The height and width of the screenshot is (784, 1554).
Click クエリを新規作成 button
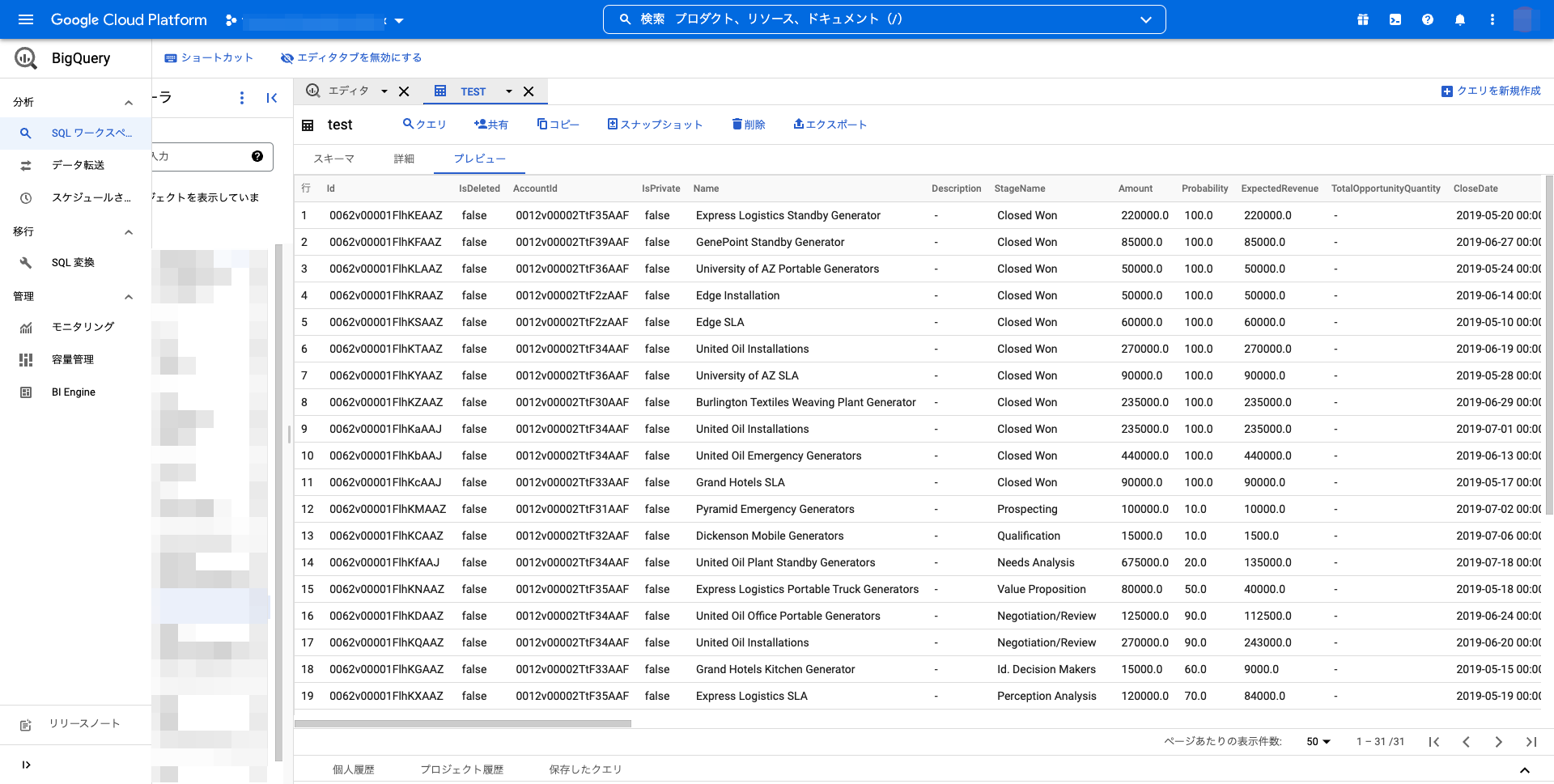tap(1491, 91)
